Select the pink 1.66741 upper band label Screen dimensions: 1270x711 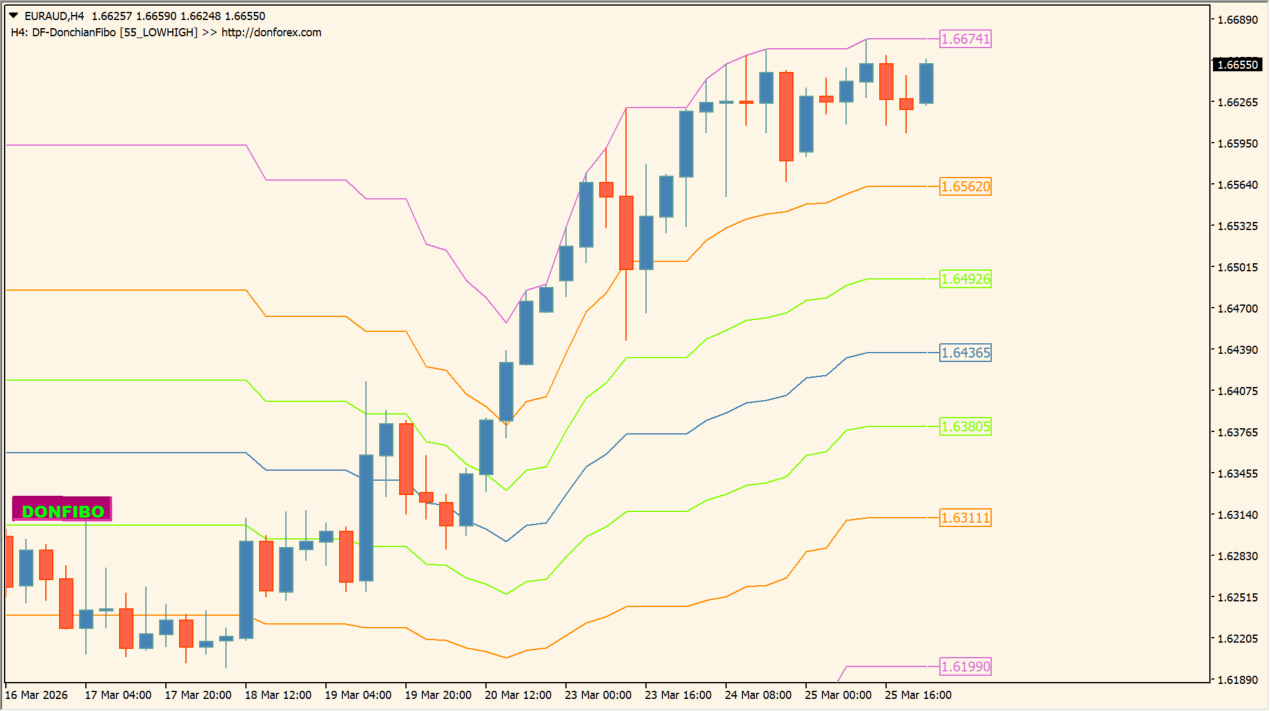(965, 39)
